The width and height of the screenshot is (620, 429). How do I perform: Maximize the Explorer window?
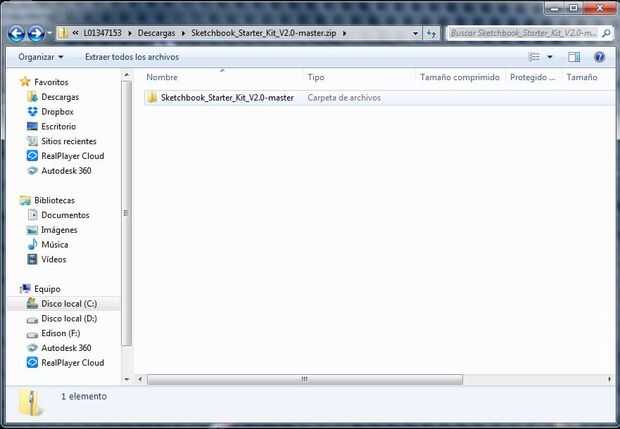pyautogui.click(x=573, y=8)
